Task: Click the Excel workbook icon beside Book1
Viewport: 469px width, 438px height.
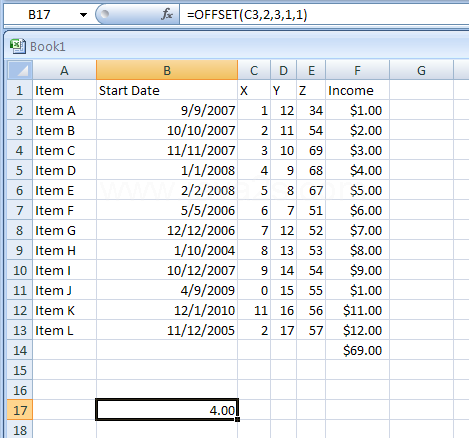Action: 18,46
